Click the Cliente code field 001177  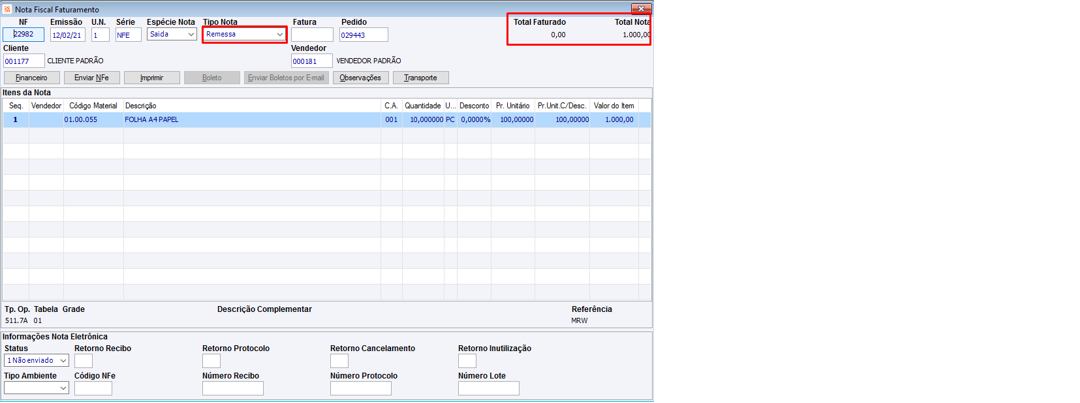(24, 61)
